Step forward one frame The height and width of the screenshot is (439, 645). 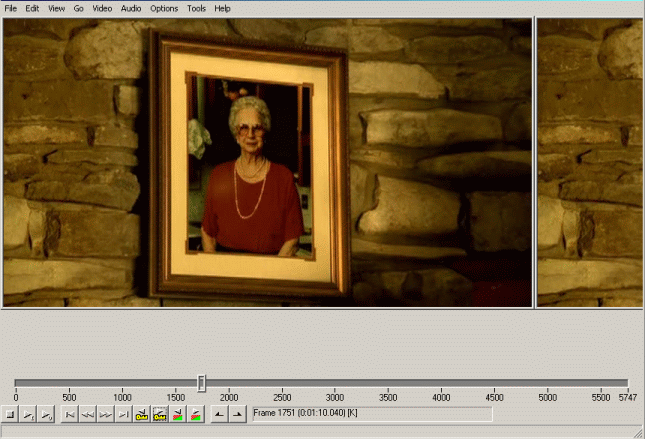click(x=105, y=414)
